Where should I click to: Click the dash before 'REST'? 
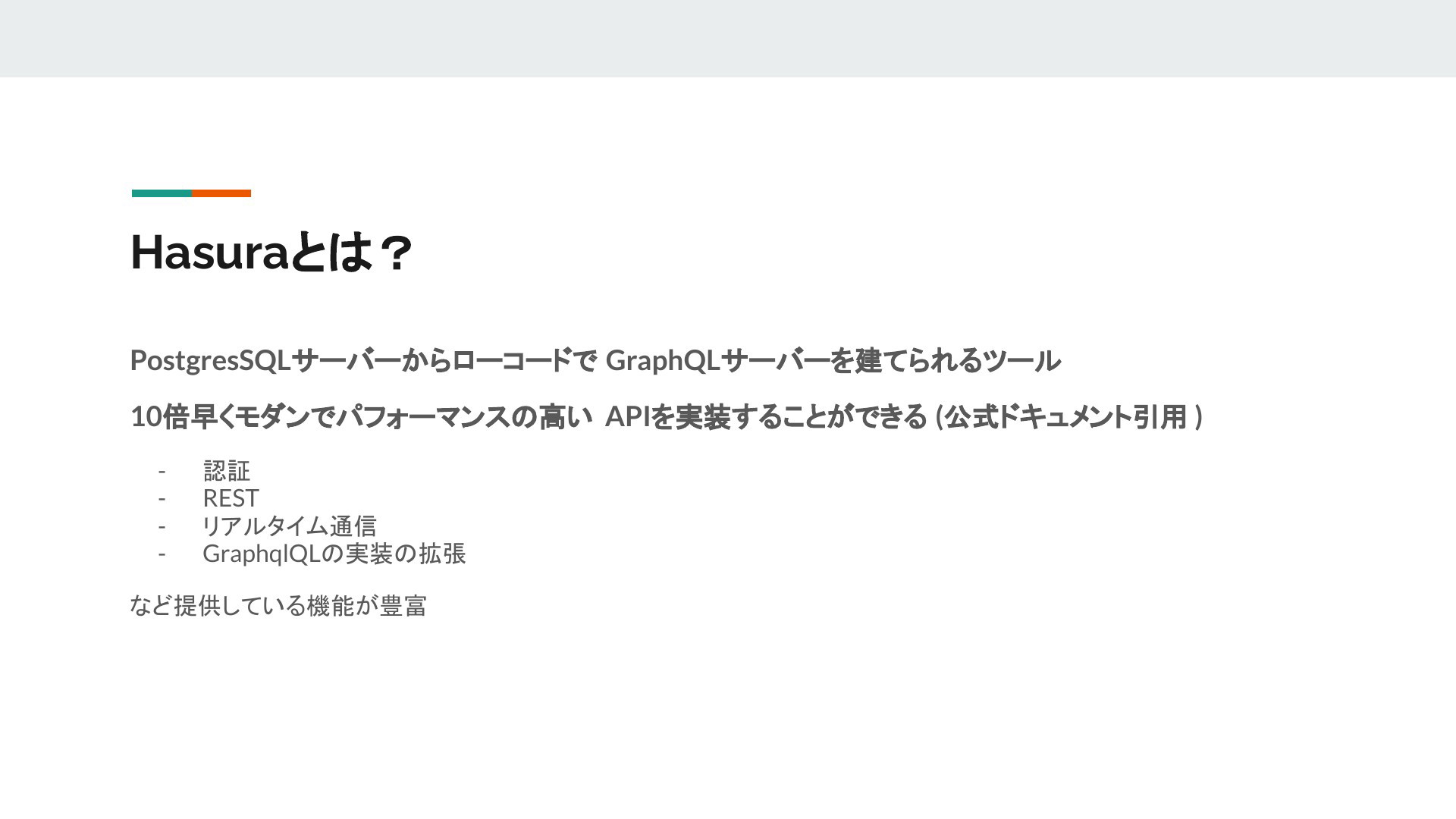[x=162, y=499]
